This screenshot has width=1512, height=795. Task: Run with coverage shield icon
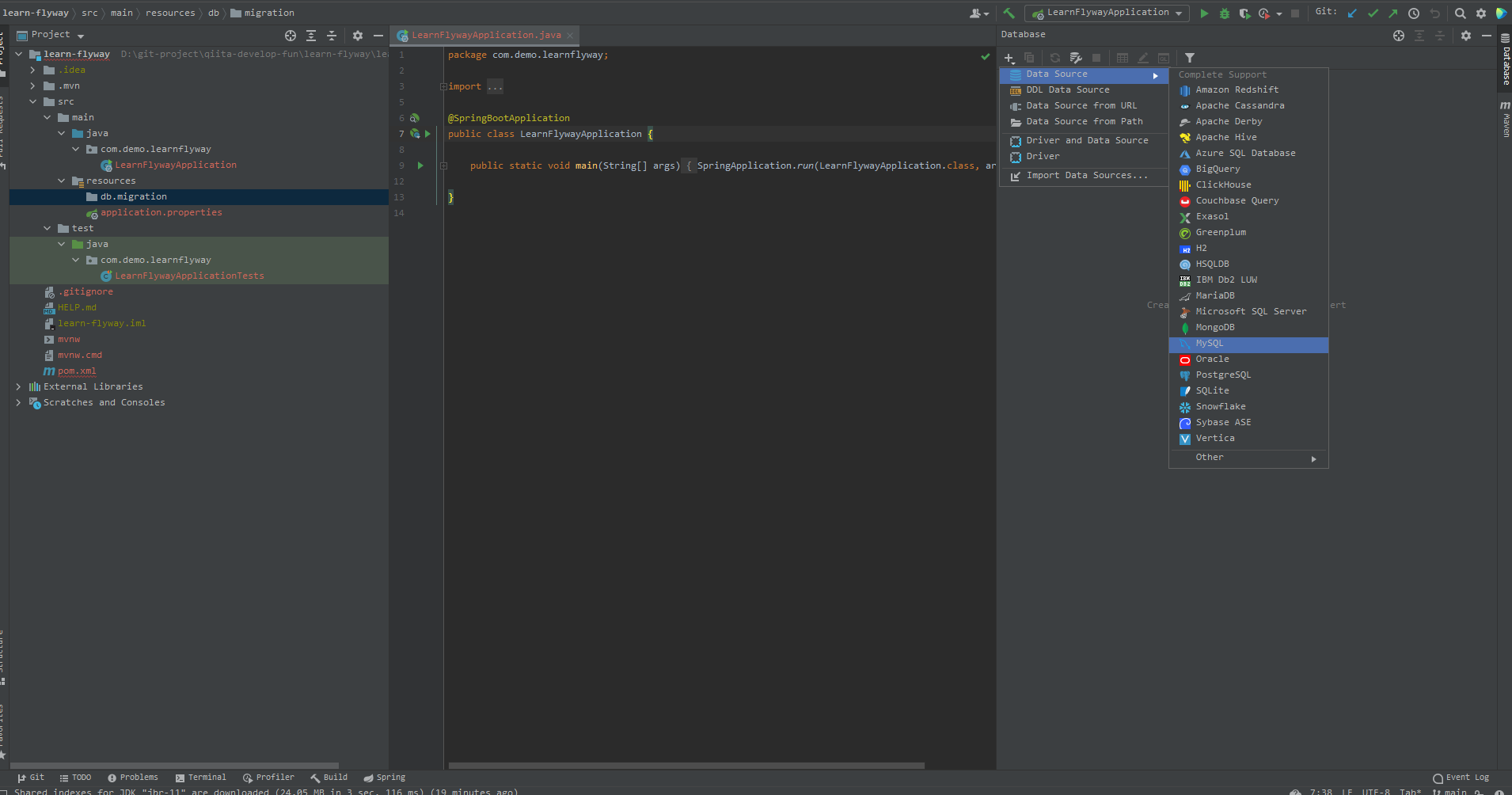[x=1244, y=13]
